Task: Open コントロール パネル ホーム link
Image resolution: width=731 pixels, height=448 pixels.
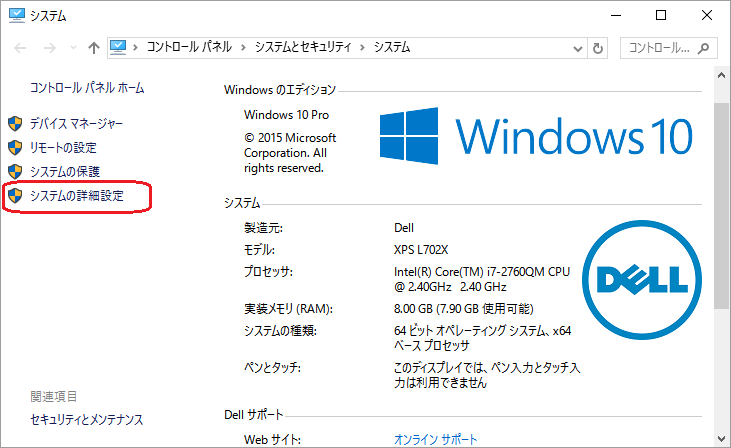Action: 87,88
